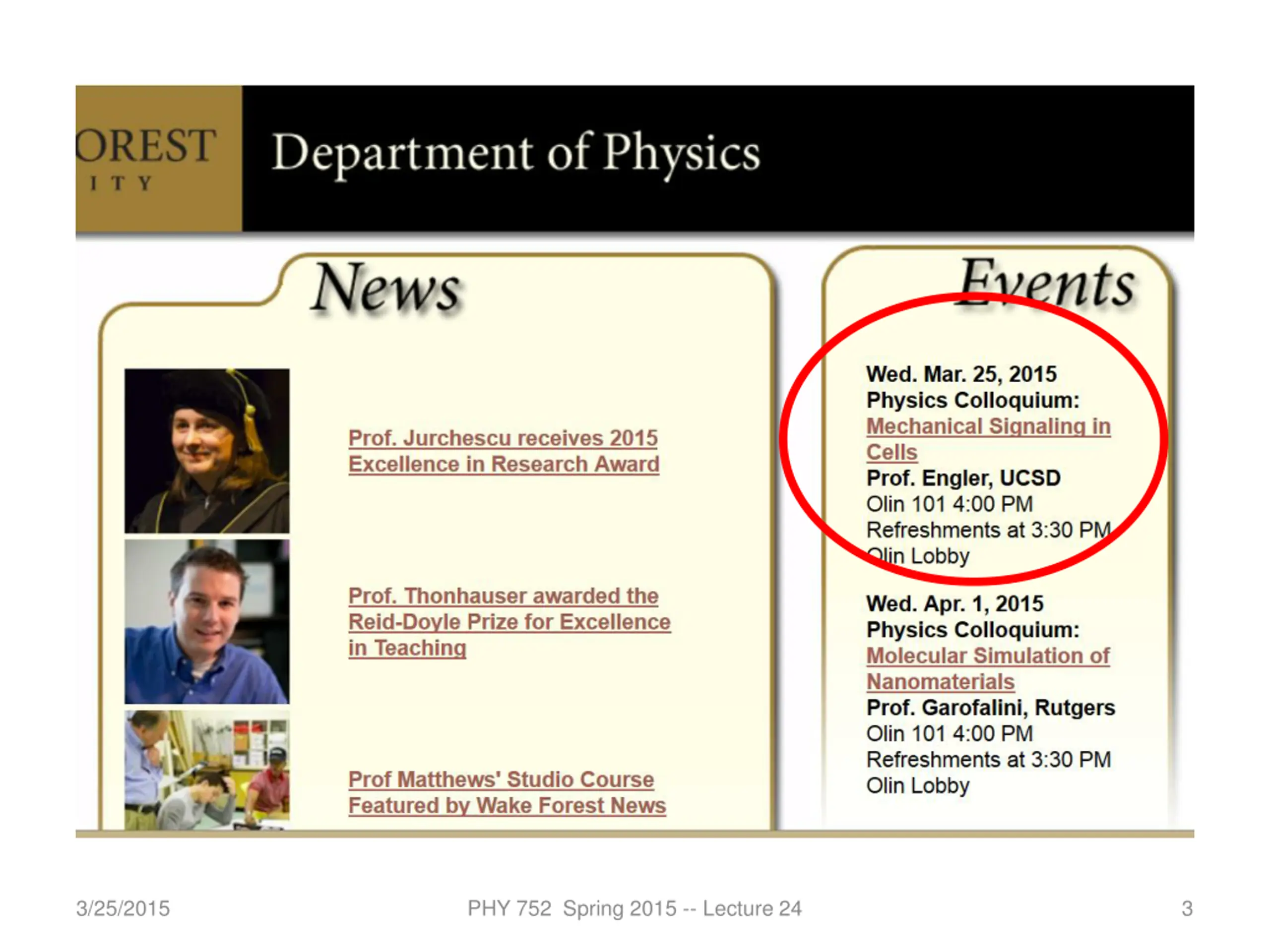The image size is (1270, 952).
Task: Click the slide date 3/25/2015 footer
Action: [123, 908]
